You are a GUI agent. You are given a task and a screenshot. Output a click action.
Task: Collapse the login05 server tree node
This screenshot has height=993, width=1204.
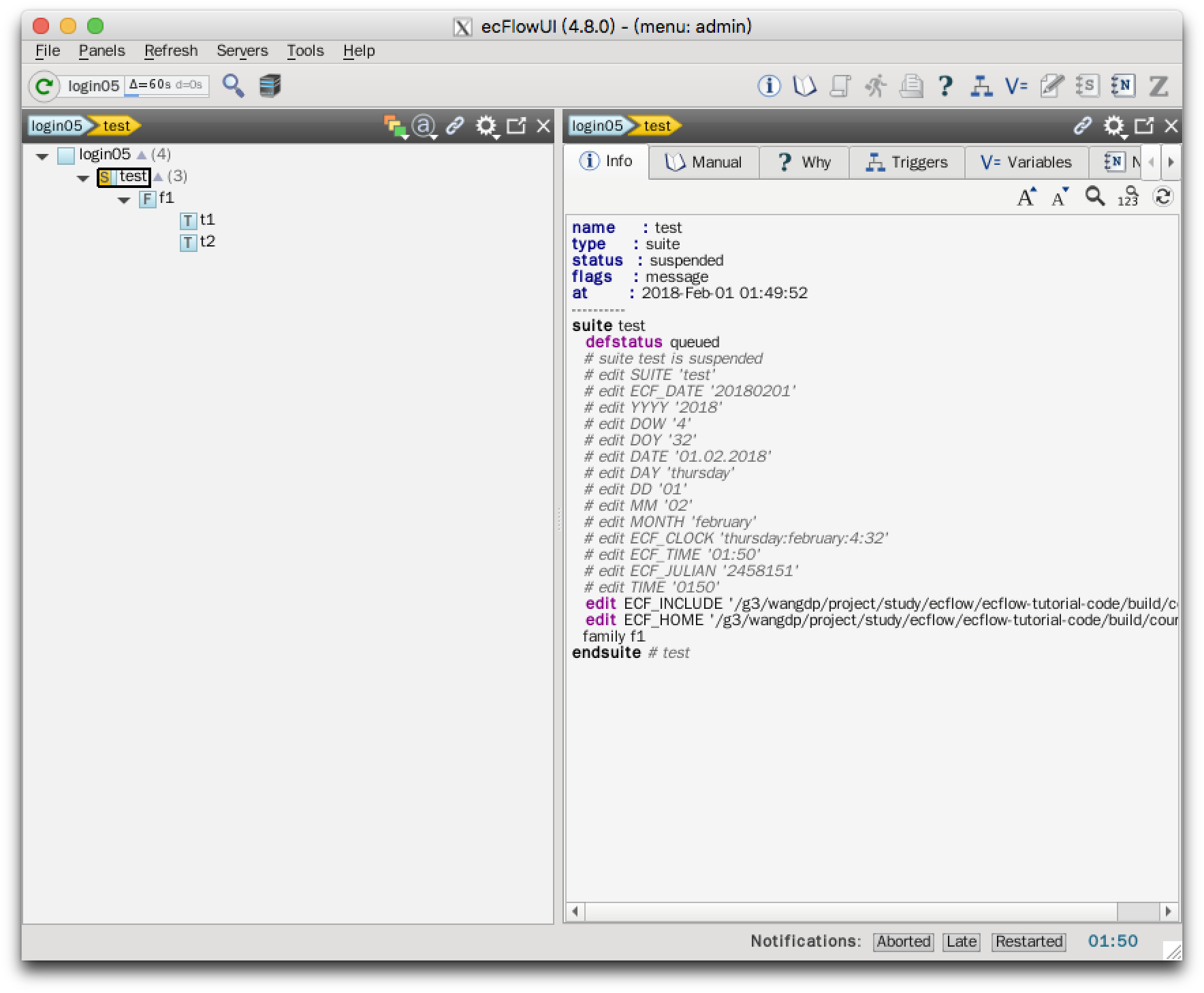coord(42,156)
